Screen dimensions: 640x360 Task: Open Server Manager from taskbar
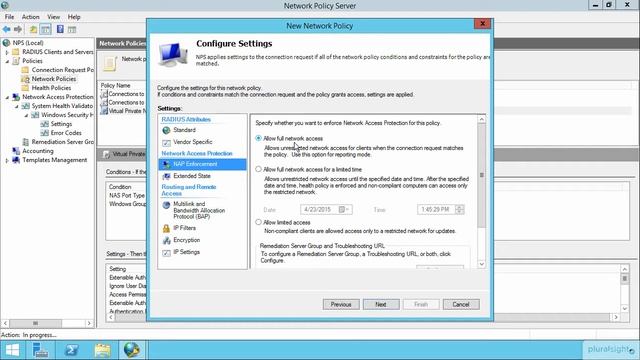click(x=40, y=350)
